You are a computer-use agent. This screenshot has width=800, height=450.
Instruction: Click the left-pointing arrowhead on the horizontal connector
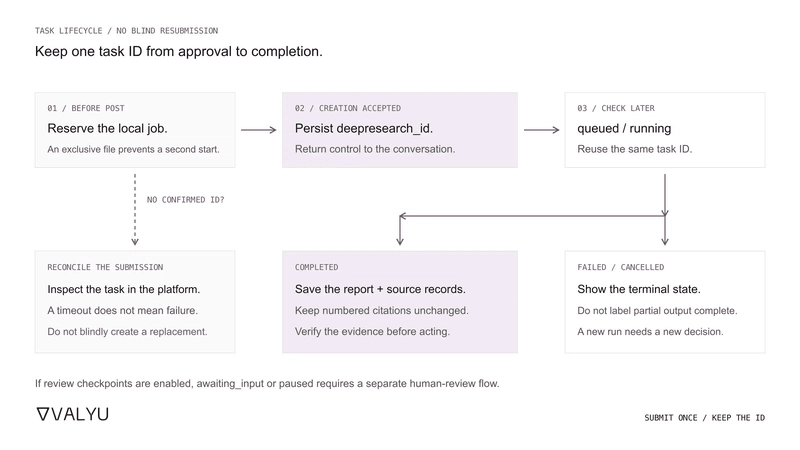click(403, 216)
